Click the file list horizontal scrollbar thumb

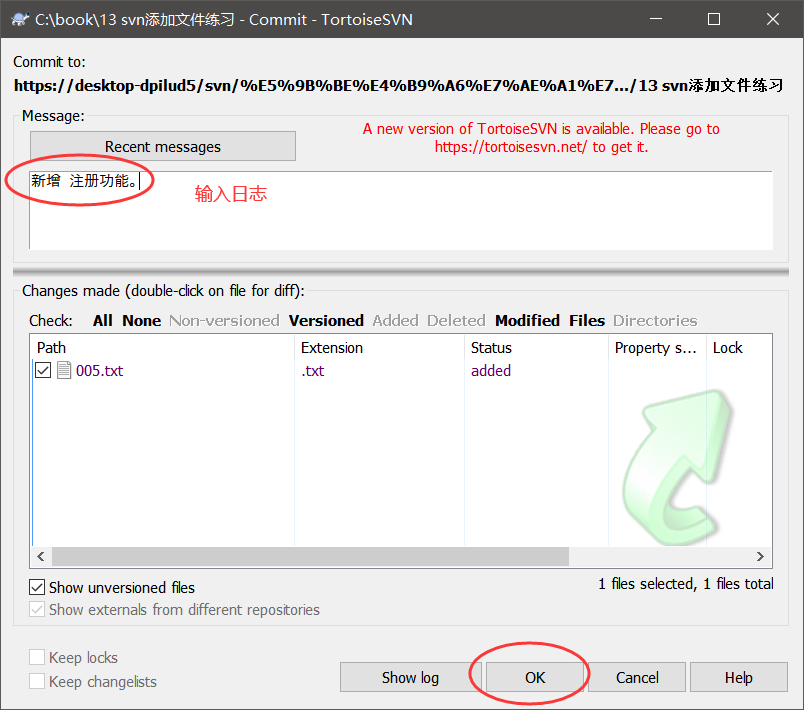[310, 556]
